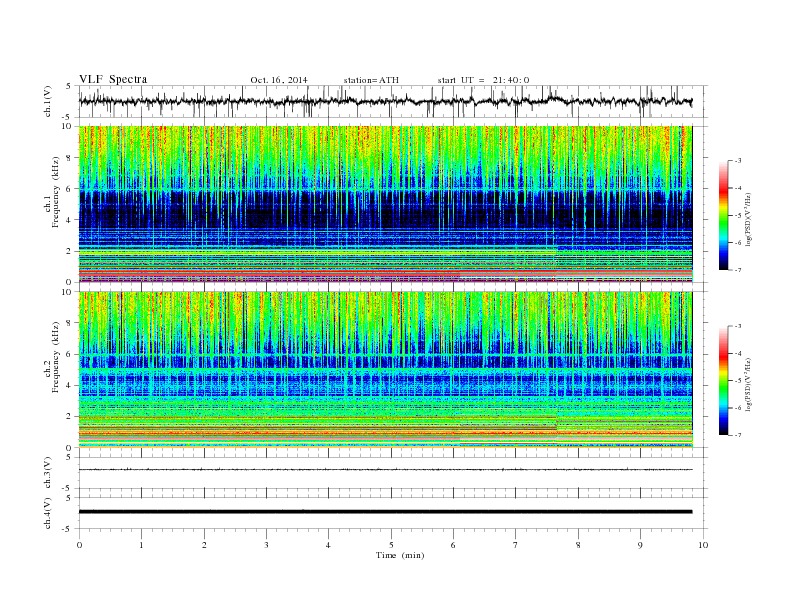Click the upper PSD color scale bar
Screen dimensions: 792x612
point(724,215)
